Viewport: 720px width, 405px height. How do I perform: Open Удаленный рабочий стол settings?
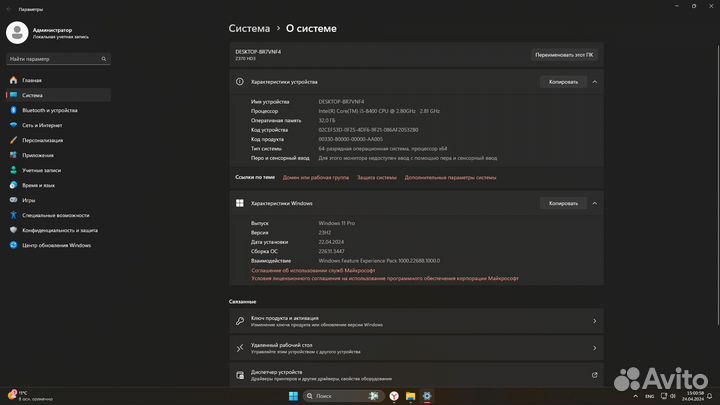pos(415,348)
